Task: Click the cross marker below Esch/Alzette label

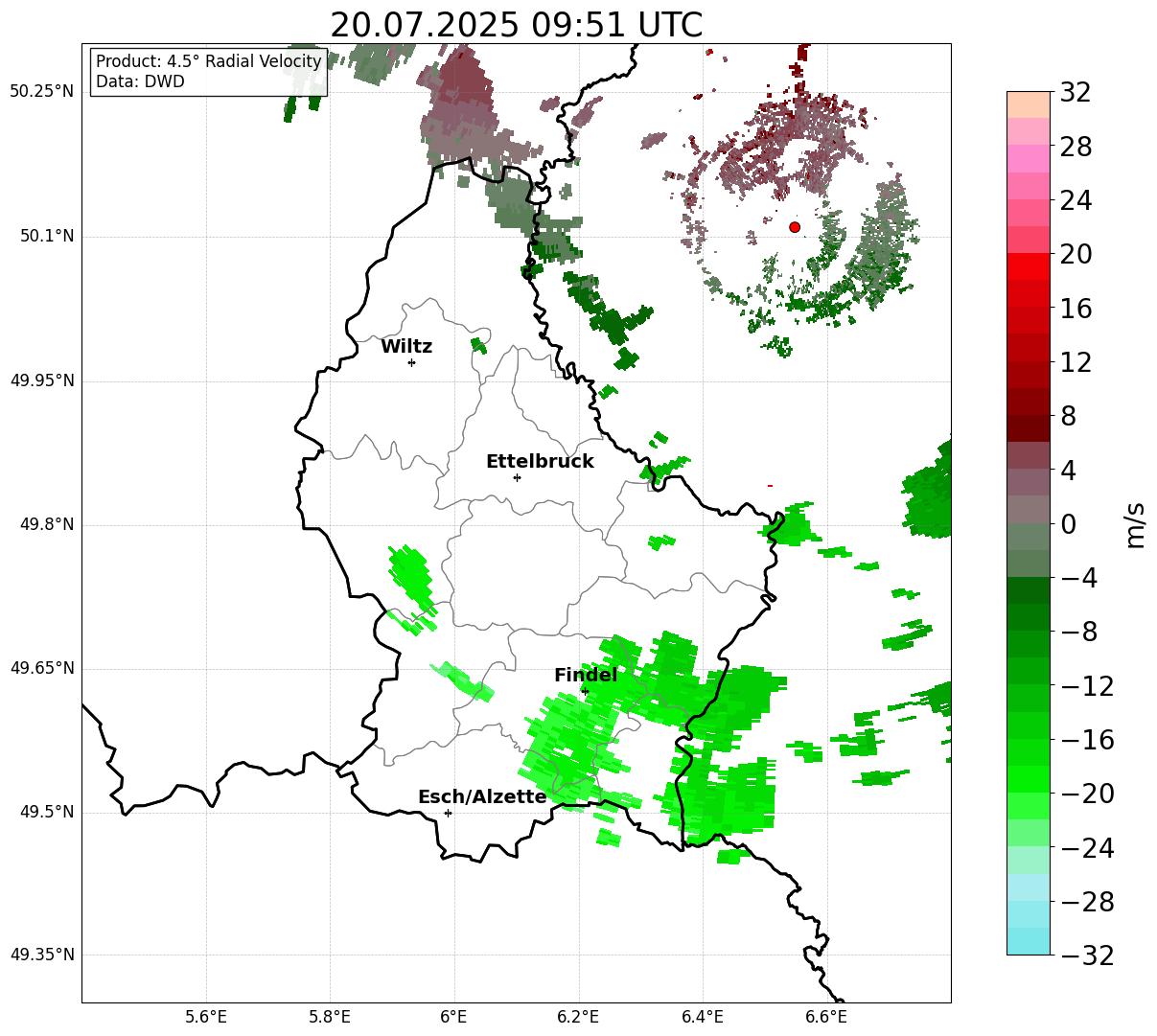Action: click(x=448, y=813)
